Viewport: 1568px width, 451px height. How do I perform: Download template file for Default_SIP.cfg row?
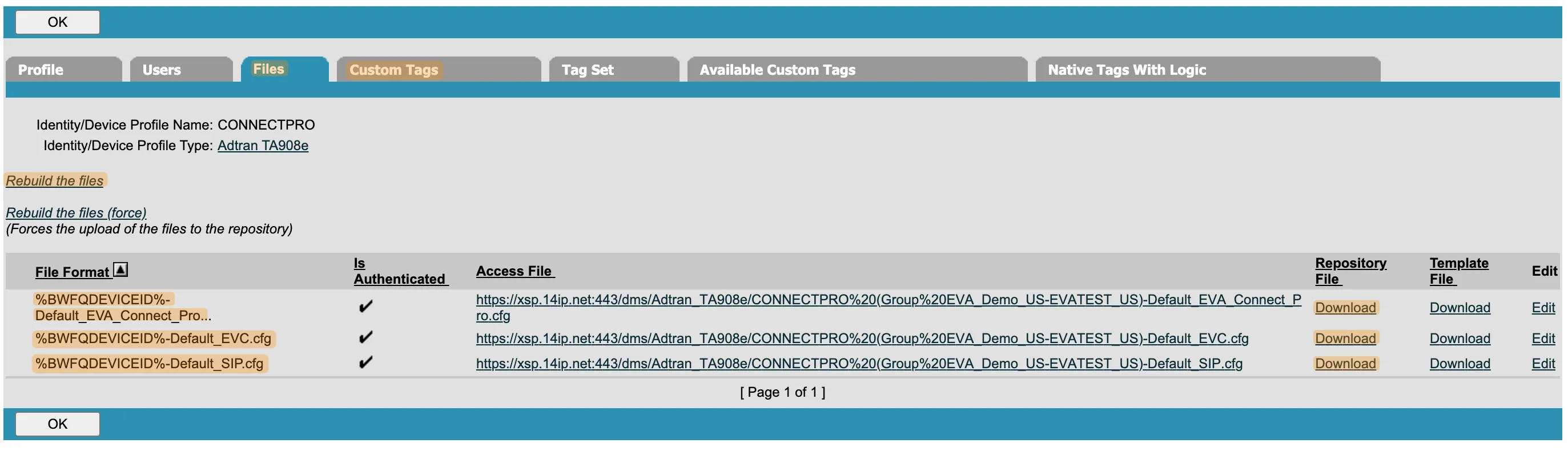coord(1460,363)
